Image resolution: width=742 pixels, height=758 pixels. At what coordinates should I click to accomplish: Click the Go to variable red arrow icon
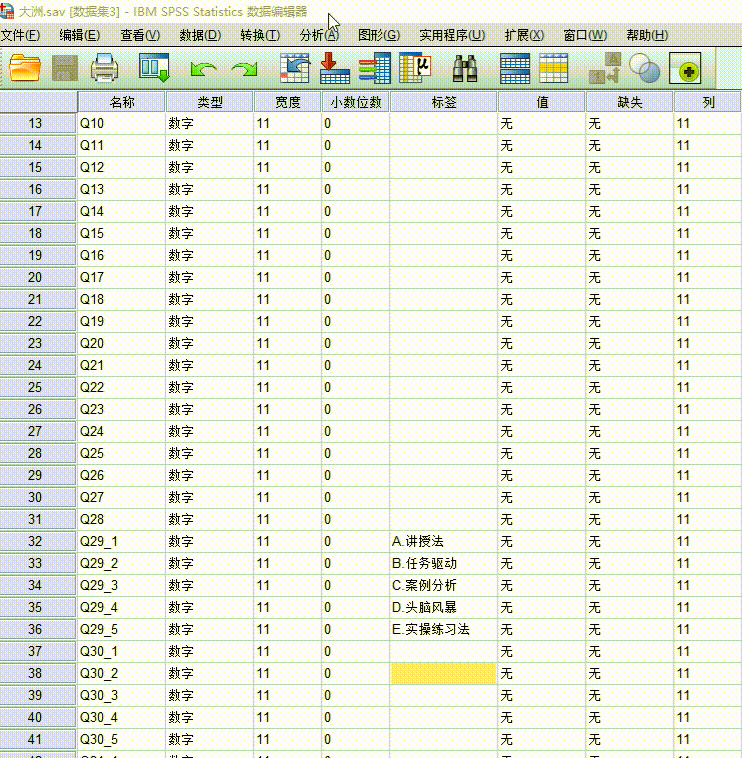click(335, 68)
